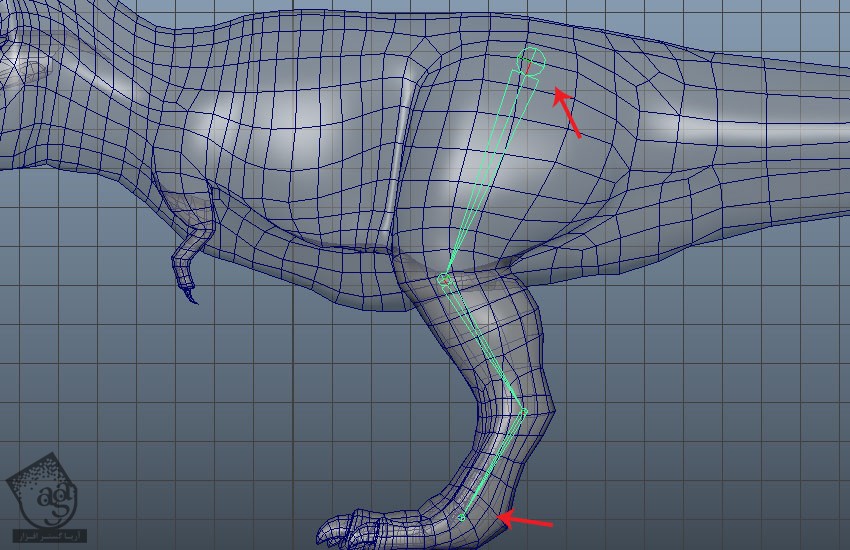The image size is (850, 550).
Task: Select the large hip joint circle
Action: click(x=531, y=61)
